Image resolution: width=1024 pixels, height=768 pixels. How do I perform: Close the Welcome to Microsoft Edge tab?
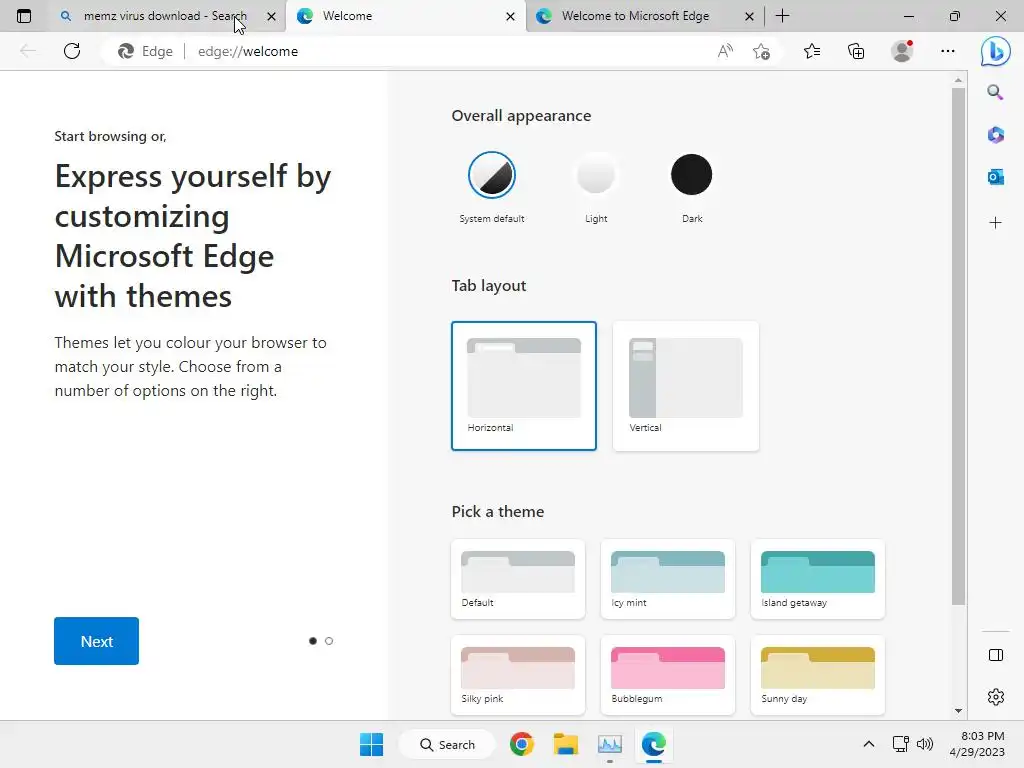click(x=750, y=16)
